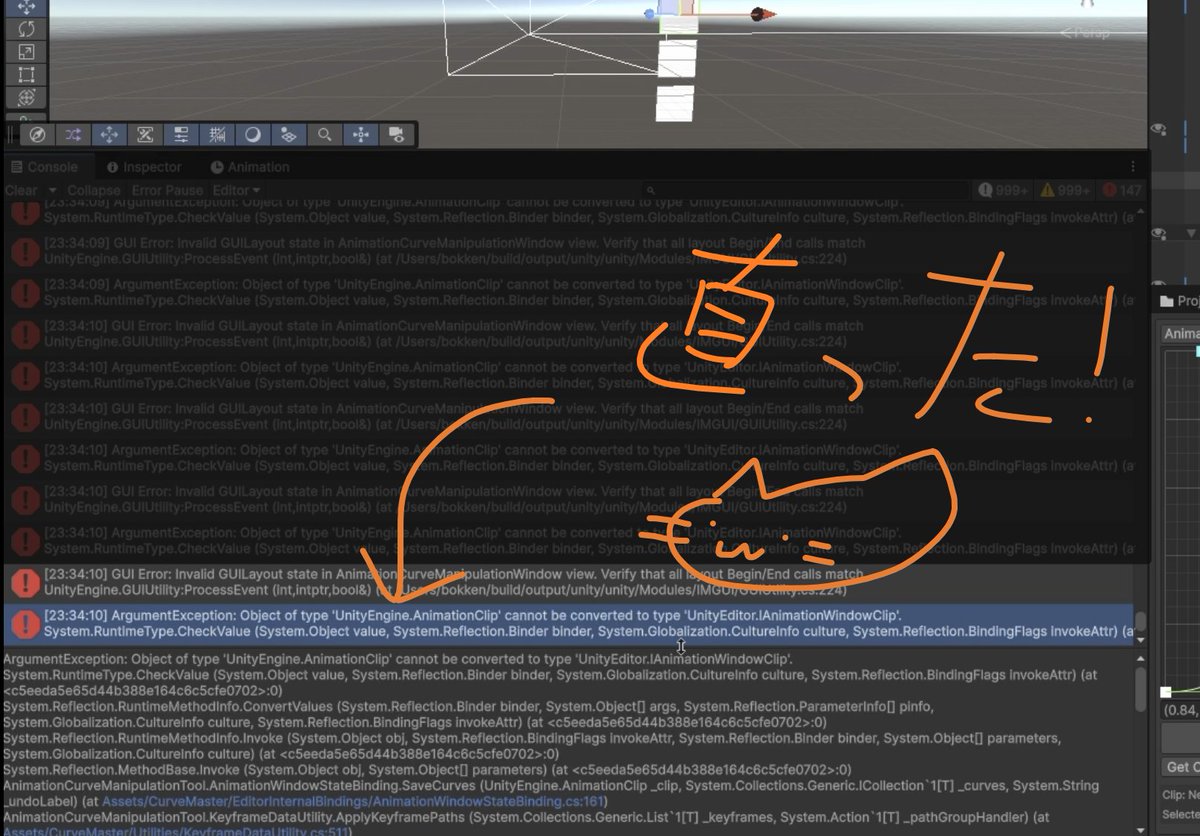Click the magnifier search overlay icon
This screenshot has height=836, width=1200.
click(325, 134)
